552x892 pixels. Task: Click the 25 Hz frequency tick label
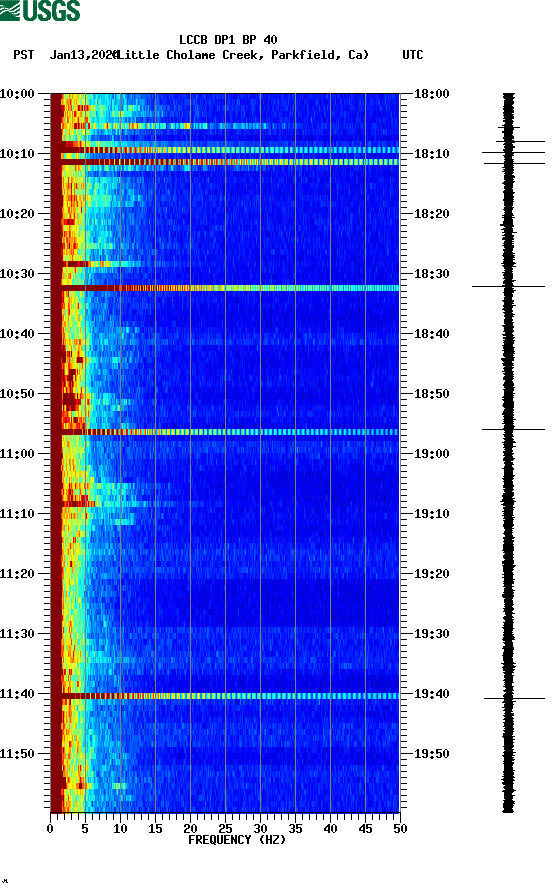tap(225, 829)
